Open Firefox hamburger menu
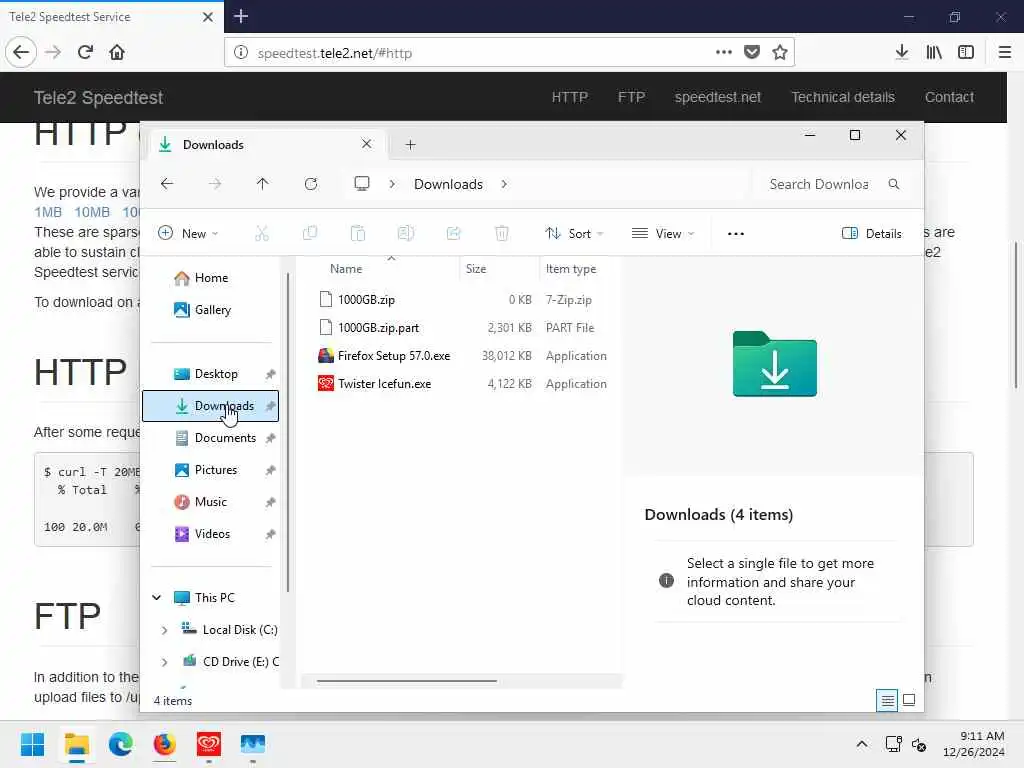The image size is (1024, 768). coord(1005,52)
